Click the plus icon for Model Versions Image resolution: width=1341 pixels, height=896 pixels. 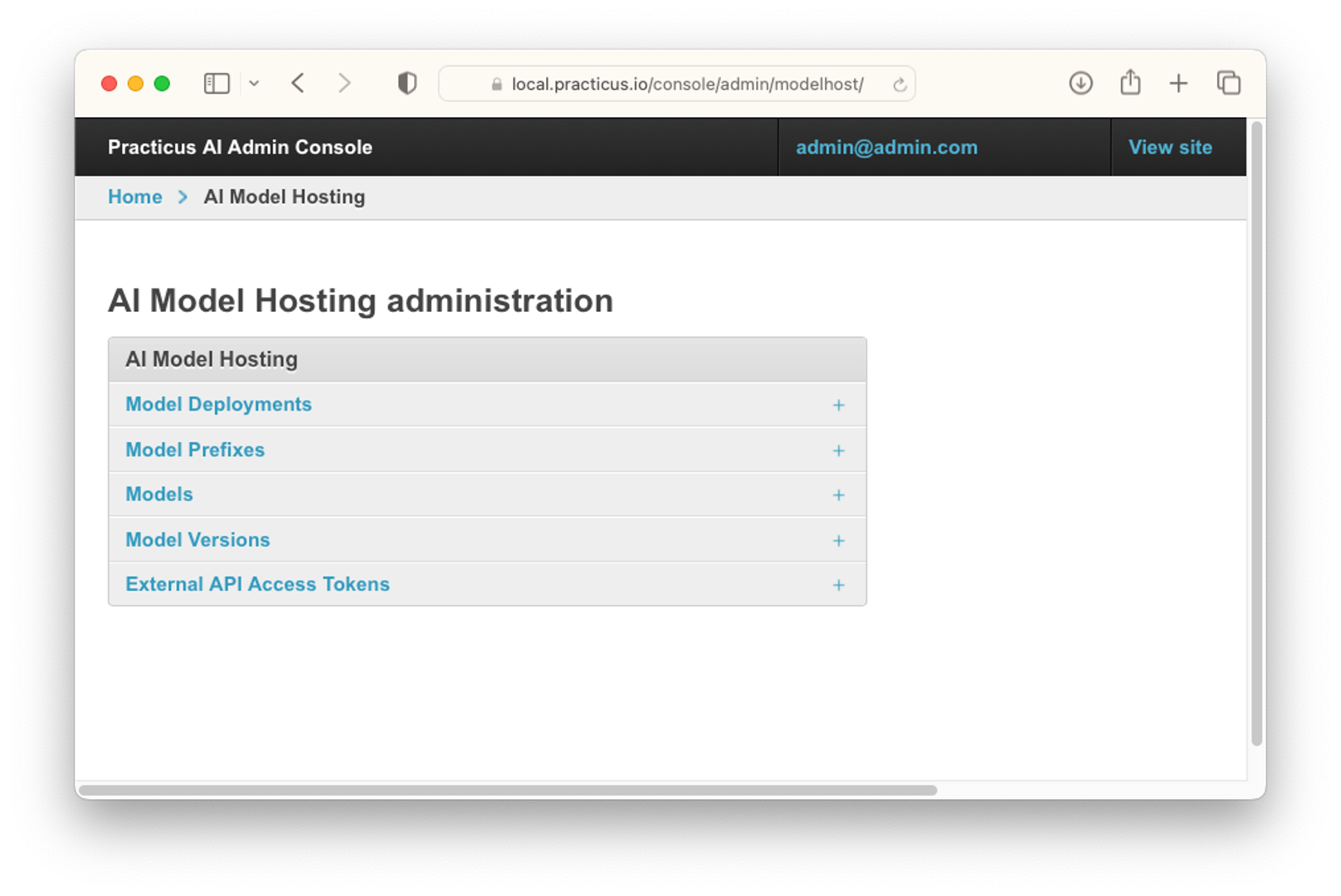[x=838, y=541]
